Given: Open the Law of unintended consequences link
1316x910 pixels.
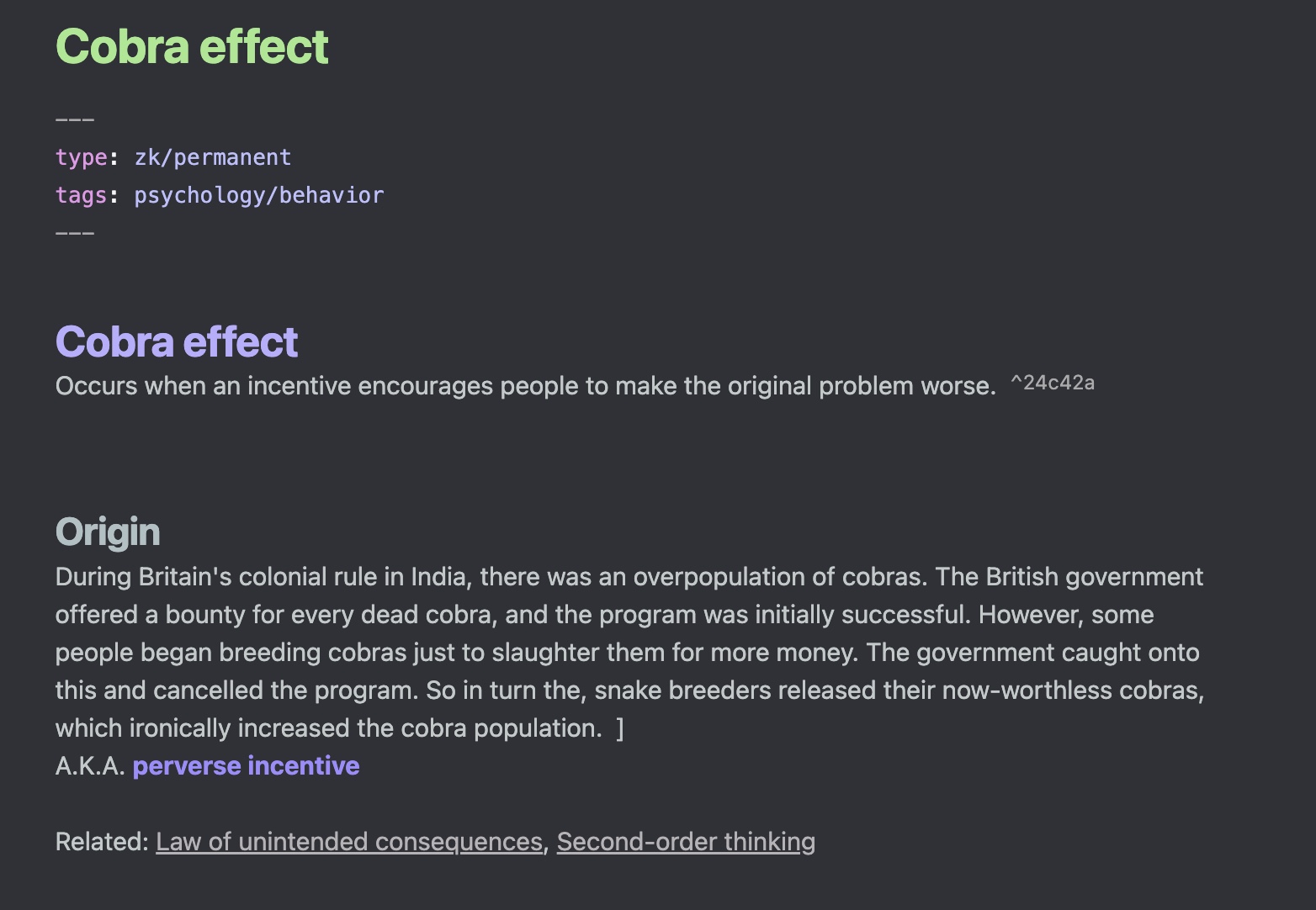Looking at the screenshot, I should pyautogui.click(x=349, y=842).
